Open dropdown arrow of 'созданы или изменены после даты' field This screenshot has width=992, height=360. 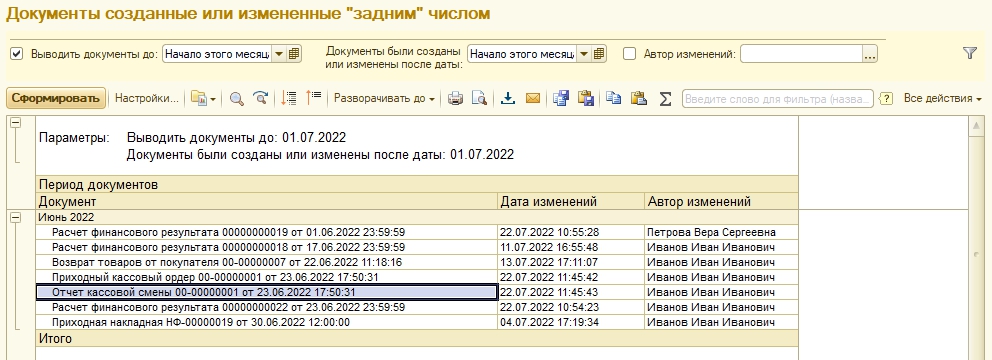[x=584, y=54]
